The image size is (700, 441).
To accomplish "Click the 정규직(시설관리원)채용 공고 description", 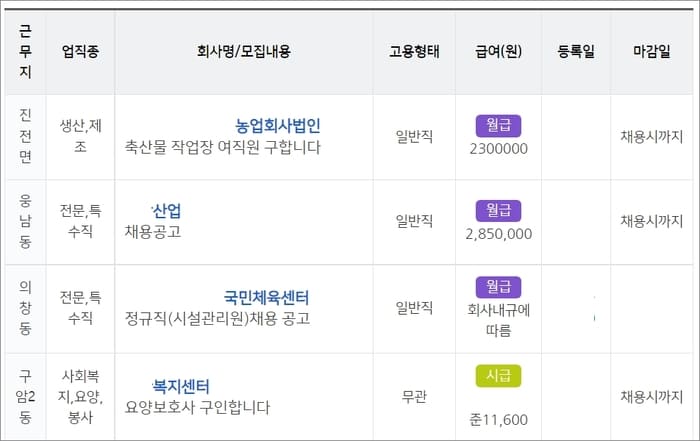I will point(217,318).
